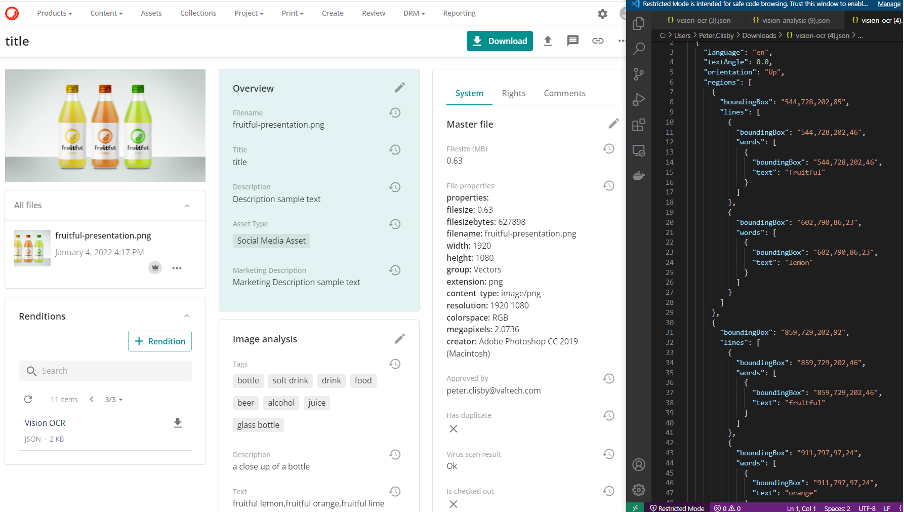Open DRM dropdown menu
904x512 pixels.
click(414, 13)
